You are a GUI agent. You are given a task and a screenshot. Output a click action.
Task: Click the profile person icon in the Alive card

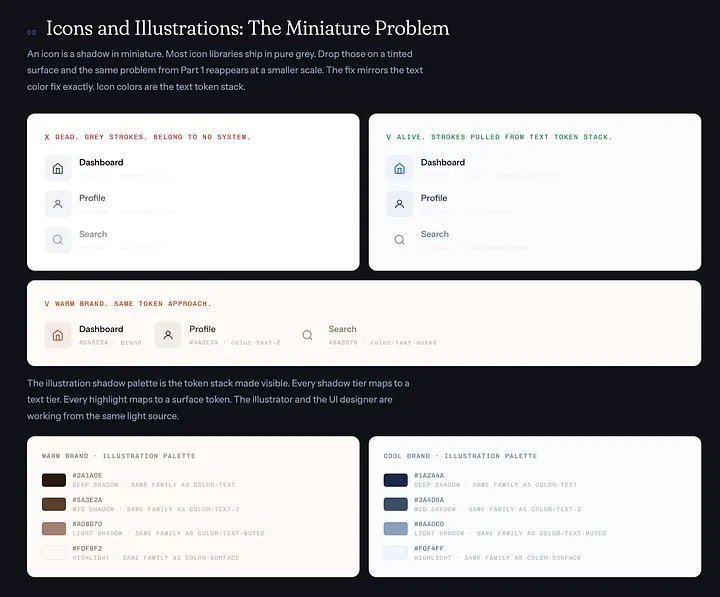(399, 204)
